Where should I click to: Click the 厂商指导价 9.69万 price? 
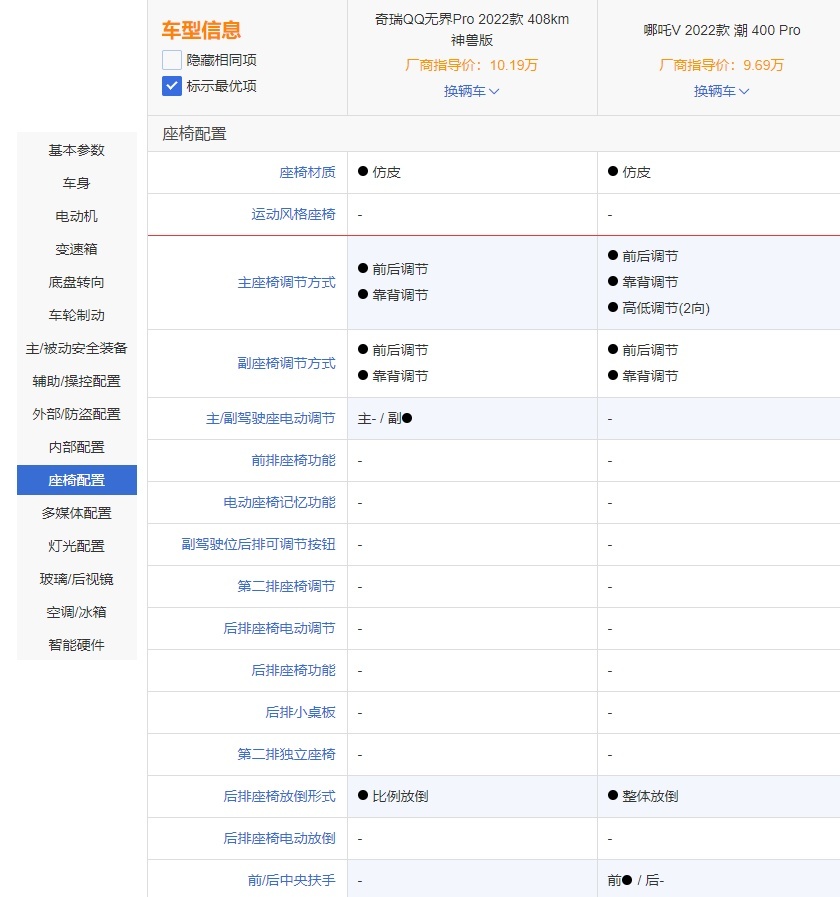[x=721, y=65]
